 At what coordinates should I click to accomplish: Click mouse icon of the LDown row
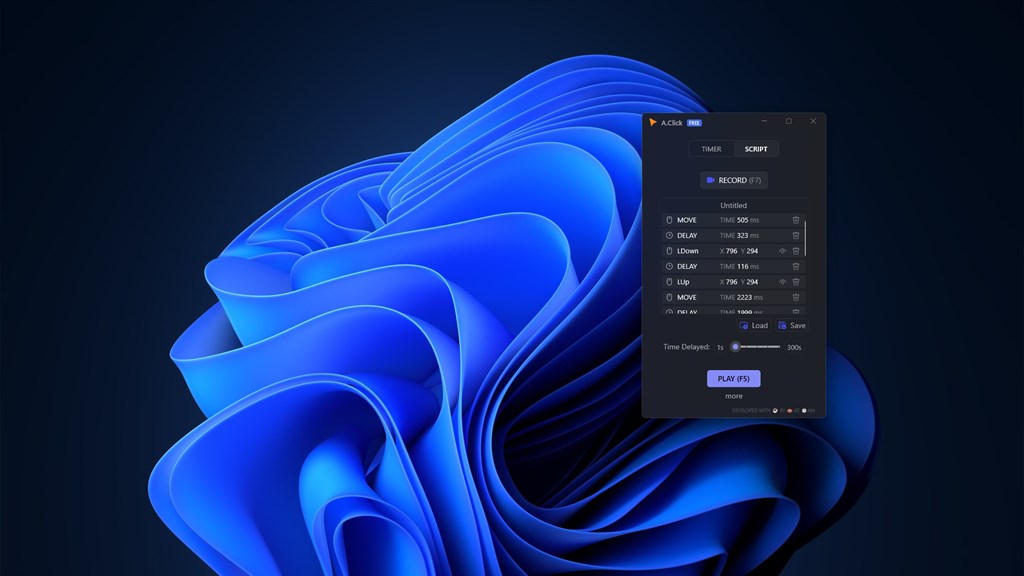(669, 251)
